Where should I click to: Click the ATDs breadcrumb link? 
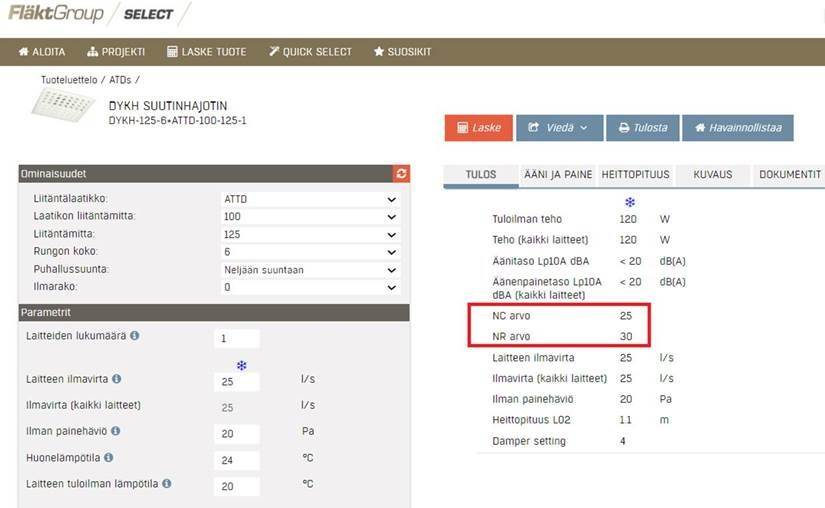click(119, 79)
